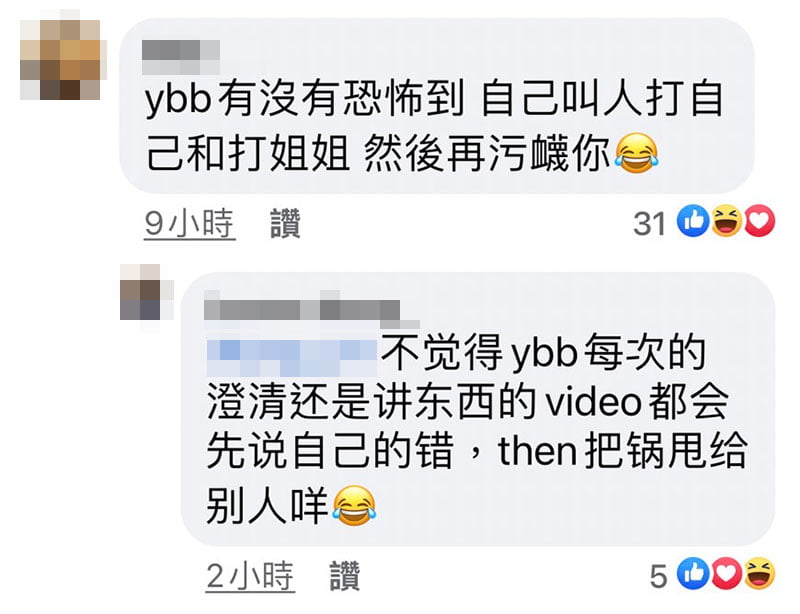Like the first comment using 讚
This screenshot has width=800, height=614.
click(285, 224)
